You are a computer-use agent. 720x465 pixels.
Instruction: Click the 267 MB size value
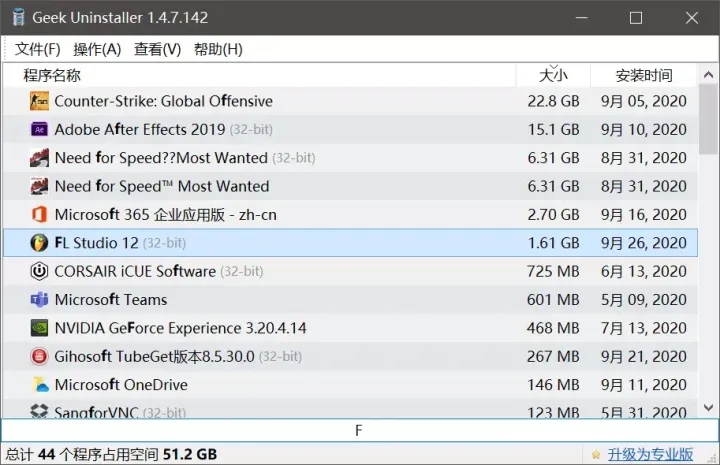(553, 356)
